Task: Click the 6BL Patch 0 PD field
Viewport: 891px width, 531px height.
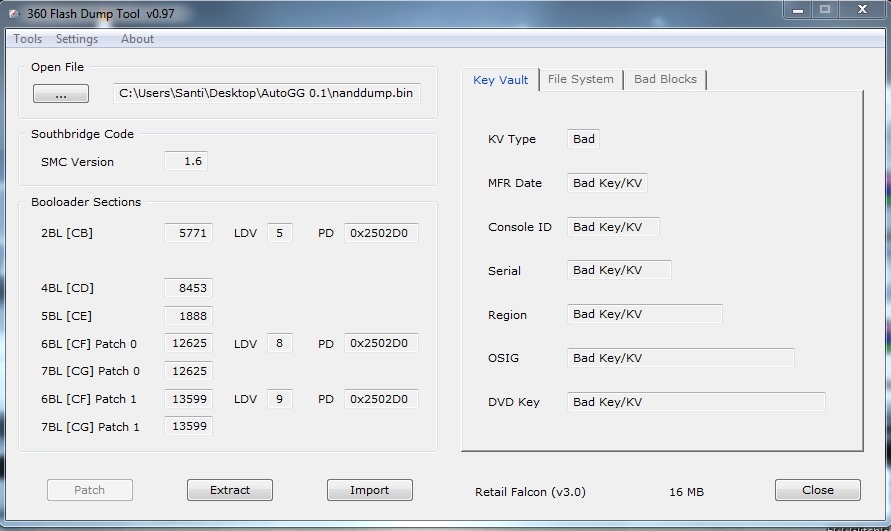Action: point(381,343)
